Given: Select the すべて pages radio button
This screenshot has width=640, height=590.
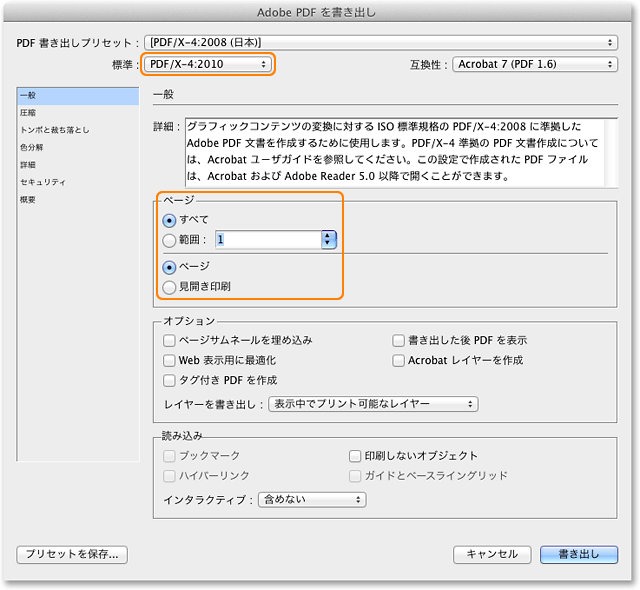Looking at the screenshot, I should [169, 219].
